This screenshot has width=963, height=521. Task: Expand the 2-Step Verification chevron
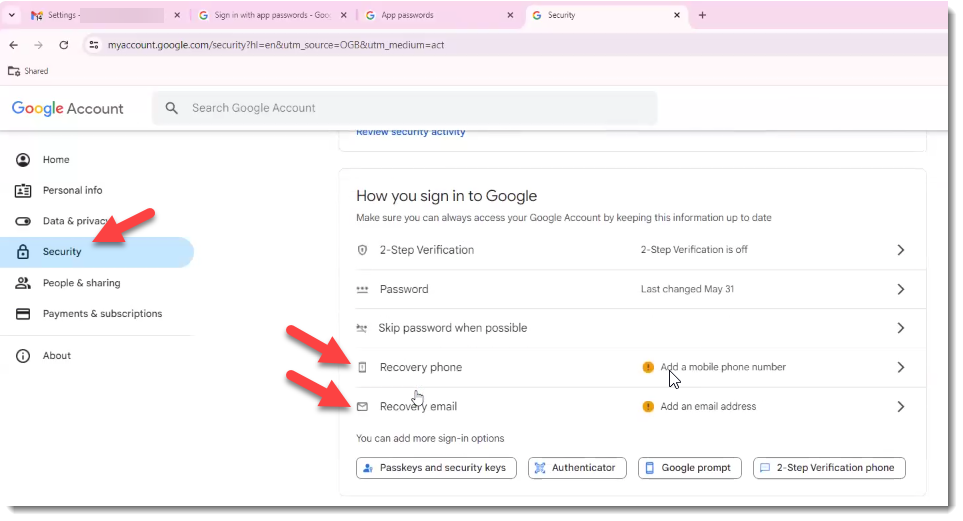click(x=900, y=250)
